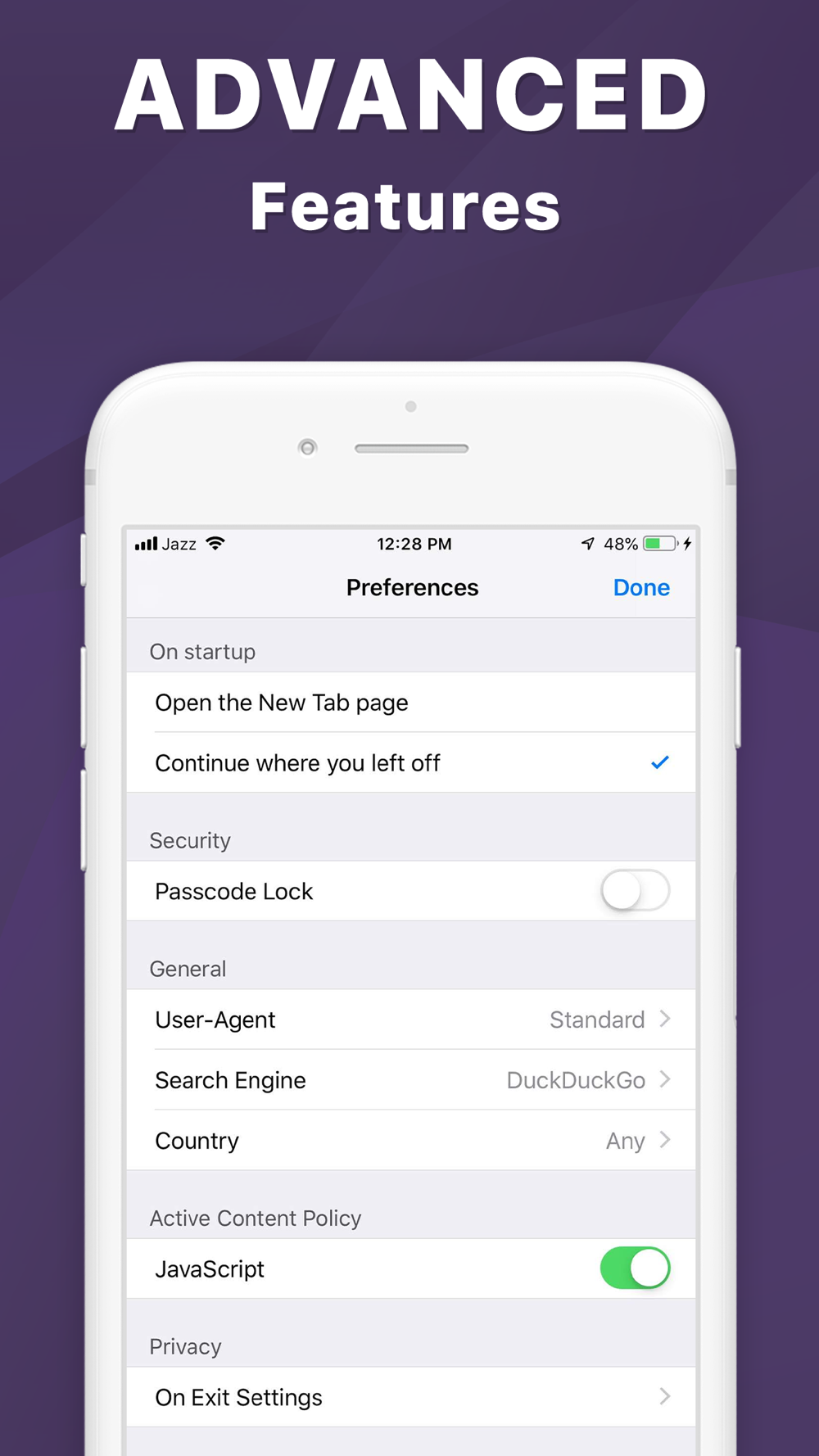This screenshot has height=1456, width=819.
Task: Tap the Search Engine label
Action: [230, 1080]
